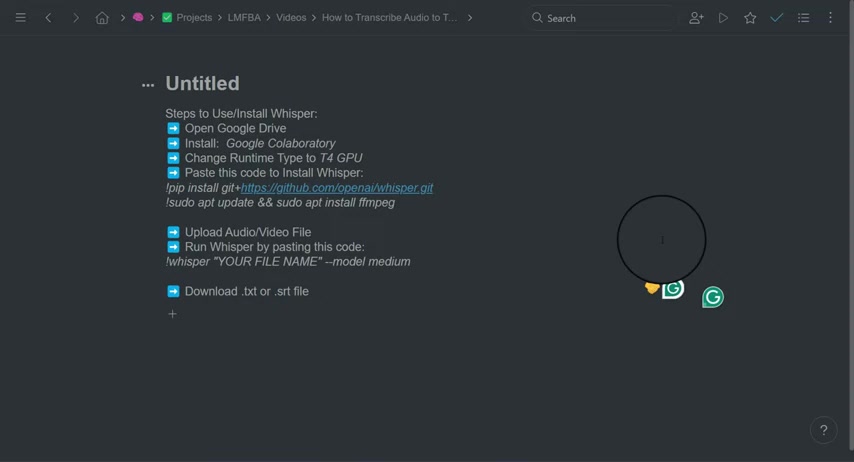Viewport: 854px width, 462px height.
Task: Click the vertical scrollbar on the right
Action: click(851, 224)
